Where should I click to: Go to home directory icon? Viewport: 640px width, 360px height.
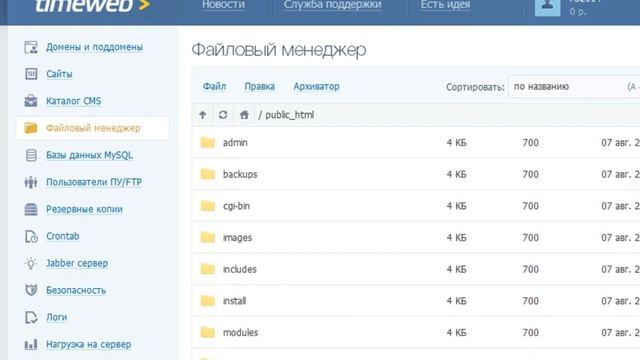[x=244, y=115]
